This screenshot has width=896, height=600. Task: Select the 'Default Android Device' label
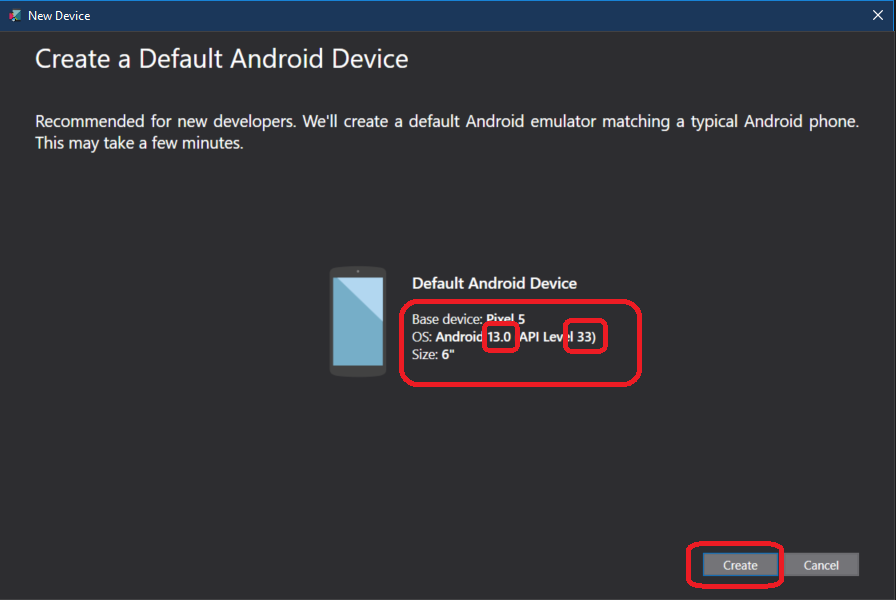494,283
